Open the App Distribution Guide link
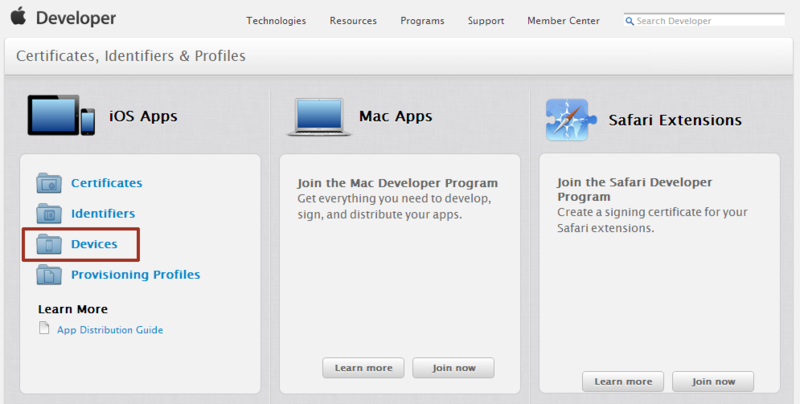 click(110, 330)
